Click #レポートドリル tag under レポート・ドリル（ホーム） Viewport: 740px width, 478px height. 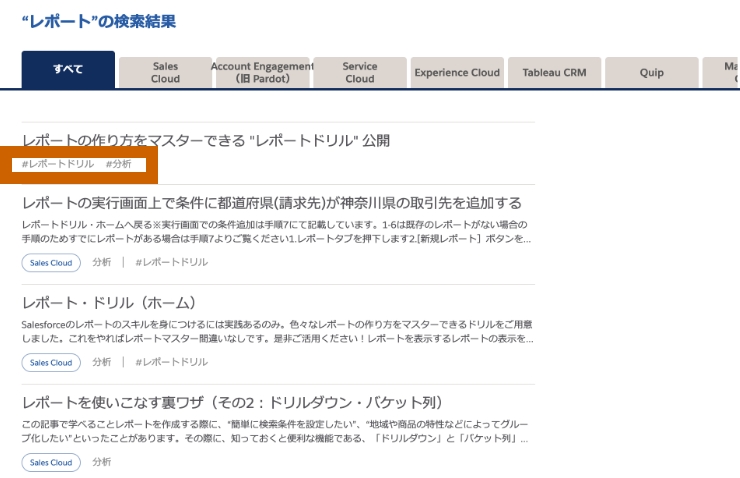click(x=171, y=362)
